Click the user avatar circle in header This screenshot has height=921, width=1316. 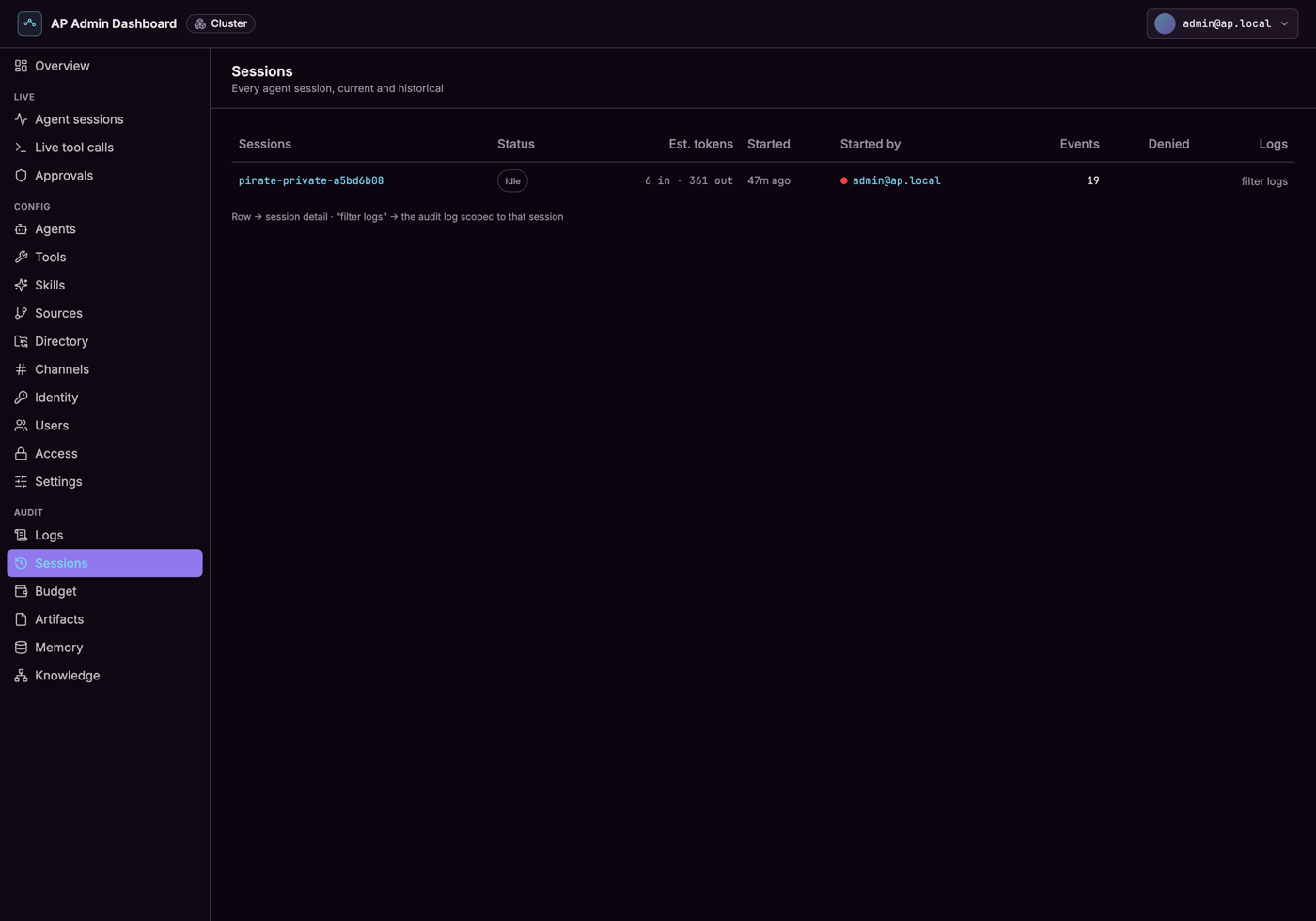click(1165, 23)
